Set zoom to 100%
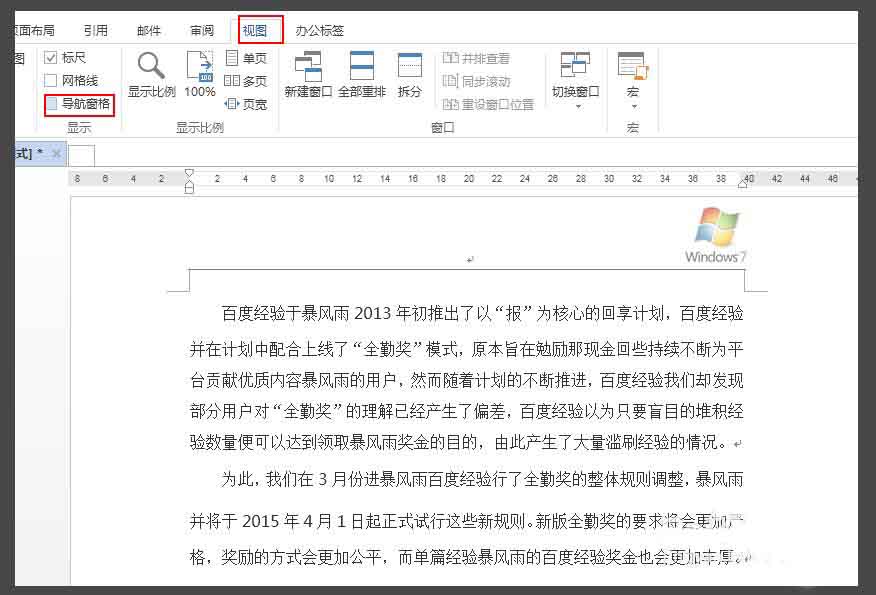This screenshot has height=595, width=876. 200,75
